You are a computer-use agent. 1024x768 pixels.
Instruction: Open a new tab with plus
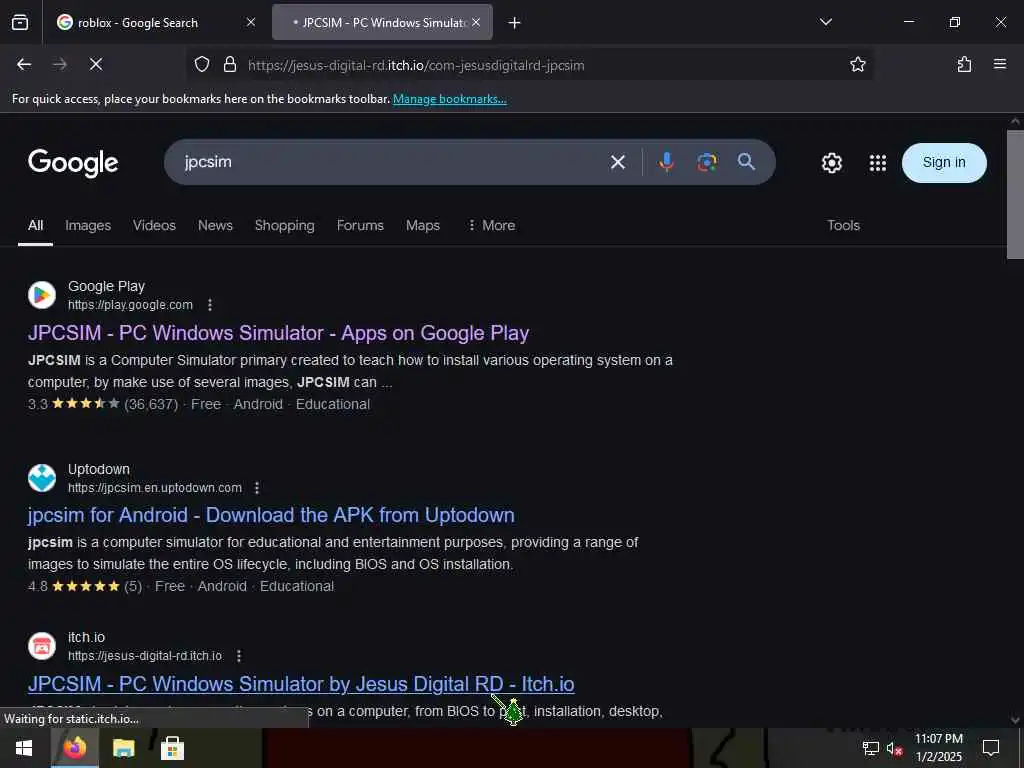514,23
